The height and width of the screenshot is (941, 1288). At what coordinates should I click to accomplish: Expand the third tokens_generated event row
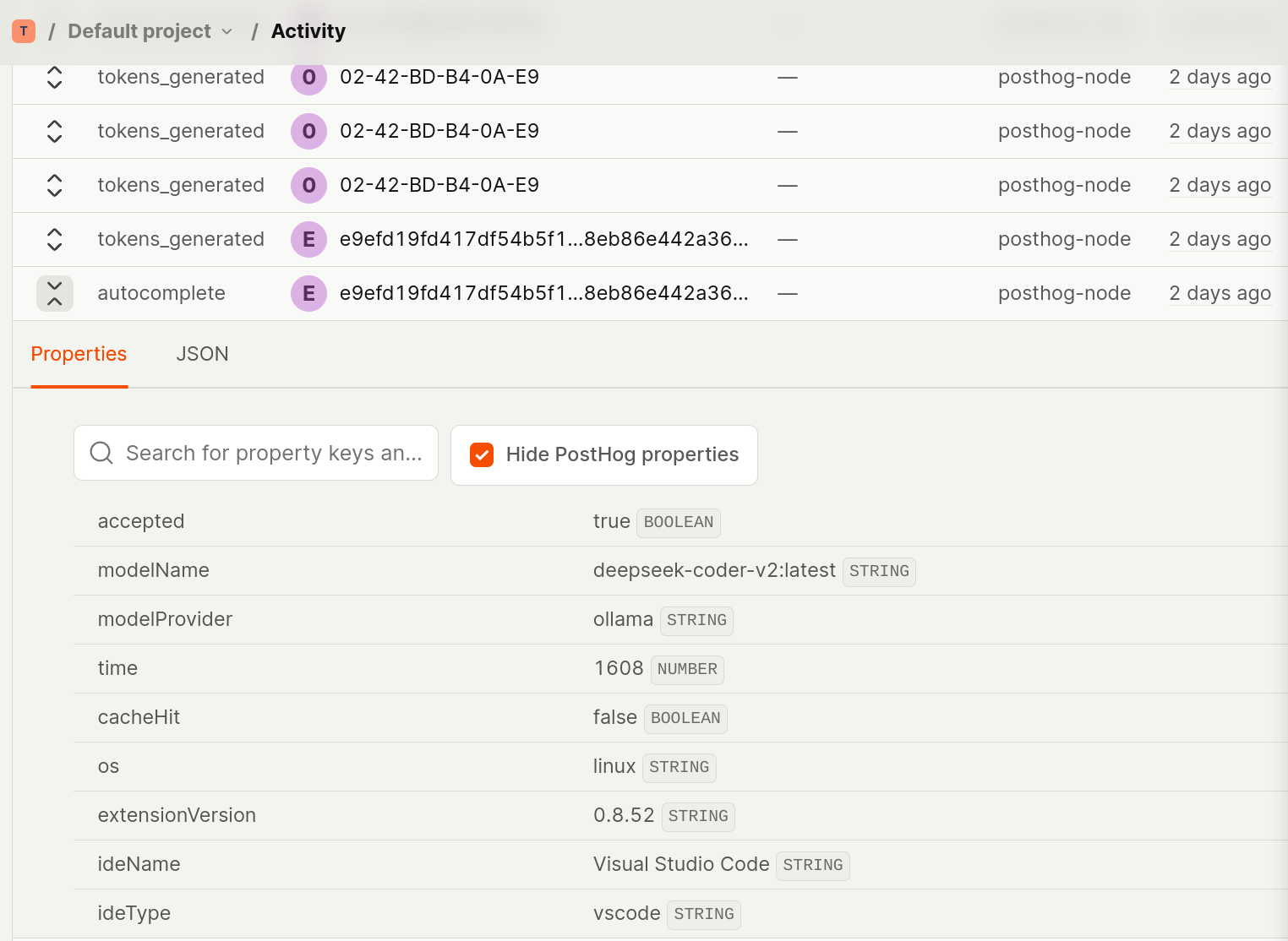(x=55, y=186)
